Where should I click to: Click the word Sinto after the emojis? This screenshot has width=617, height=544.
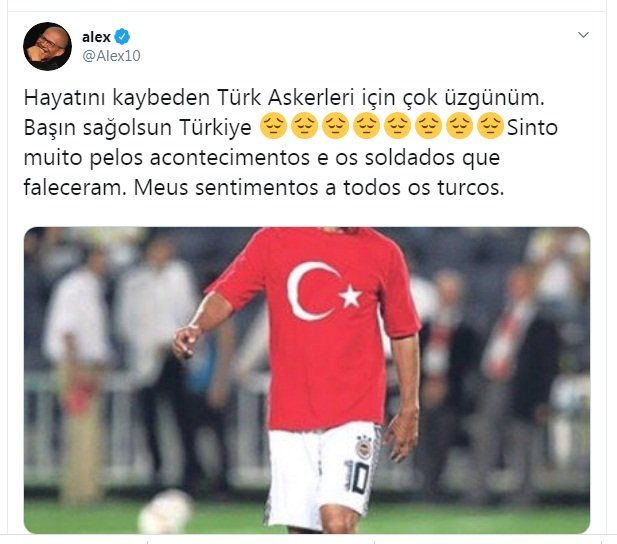point(532,127)
